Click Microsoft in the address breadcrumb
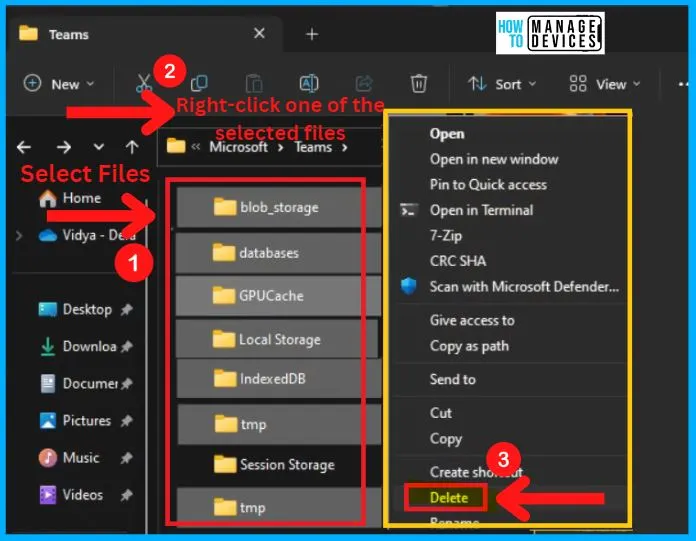The width and height of the screenshot is (696, 541). pos(238,147)
